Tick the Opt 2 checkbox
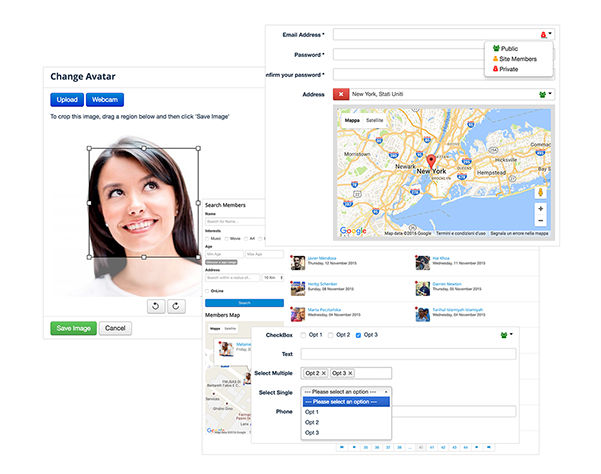This screenshot has height=474, width=601. (330, 335)
